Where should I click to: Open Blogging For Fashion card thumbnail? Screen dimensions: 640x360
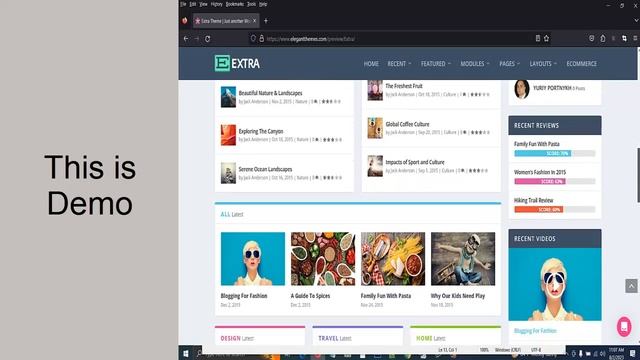point(253,259)
